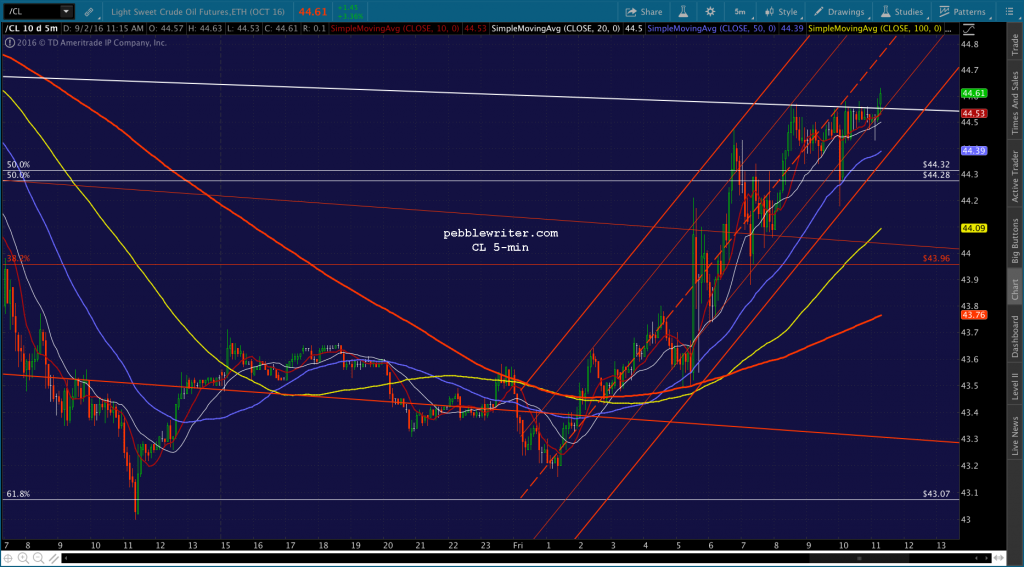1024x567 pixels.
Task: Click the Fri date label on time axis
Action: pos(519,544)
